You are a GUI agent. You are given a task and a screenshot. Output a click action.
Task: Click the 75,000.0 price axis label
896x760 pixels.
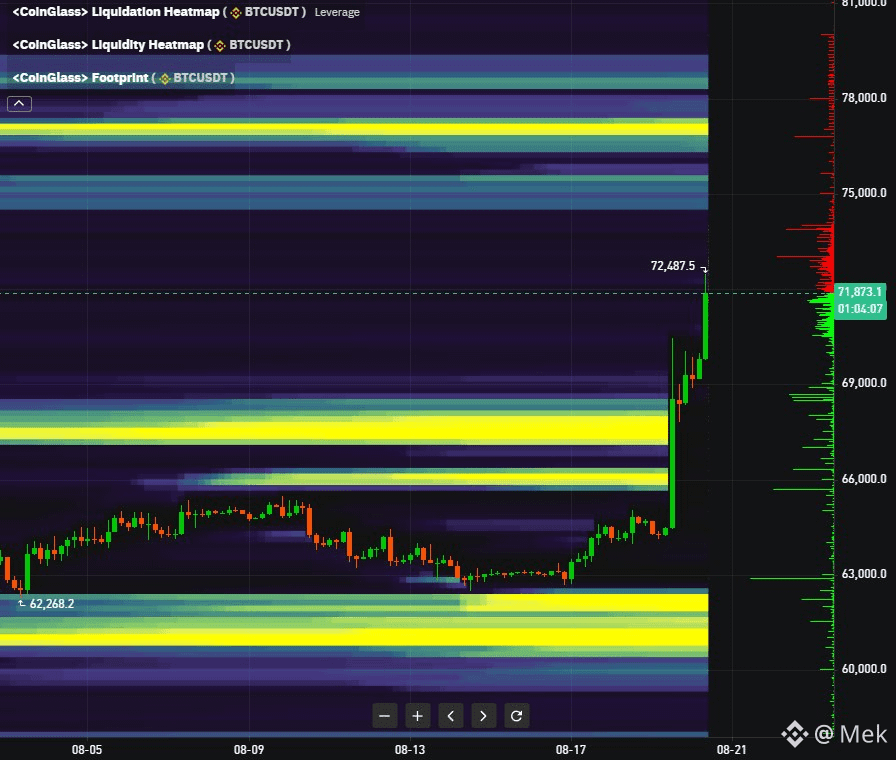coord(864,193)
